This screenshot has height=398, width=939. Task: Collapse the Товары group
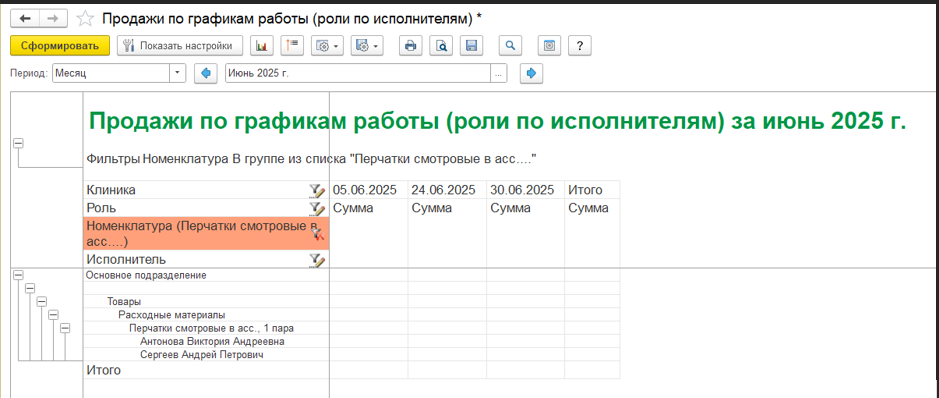[41, 302]
